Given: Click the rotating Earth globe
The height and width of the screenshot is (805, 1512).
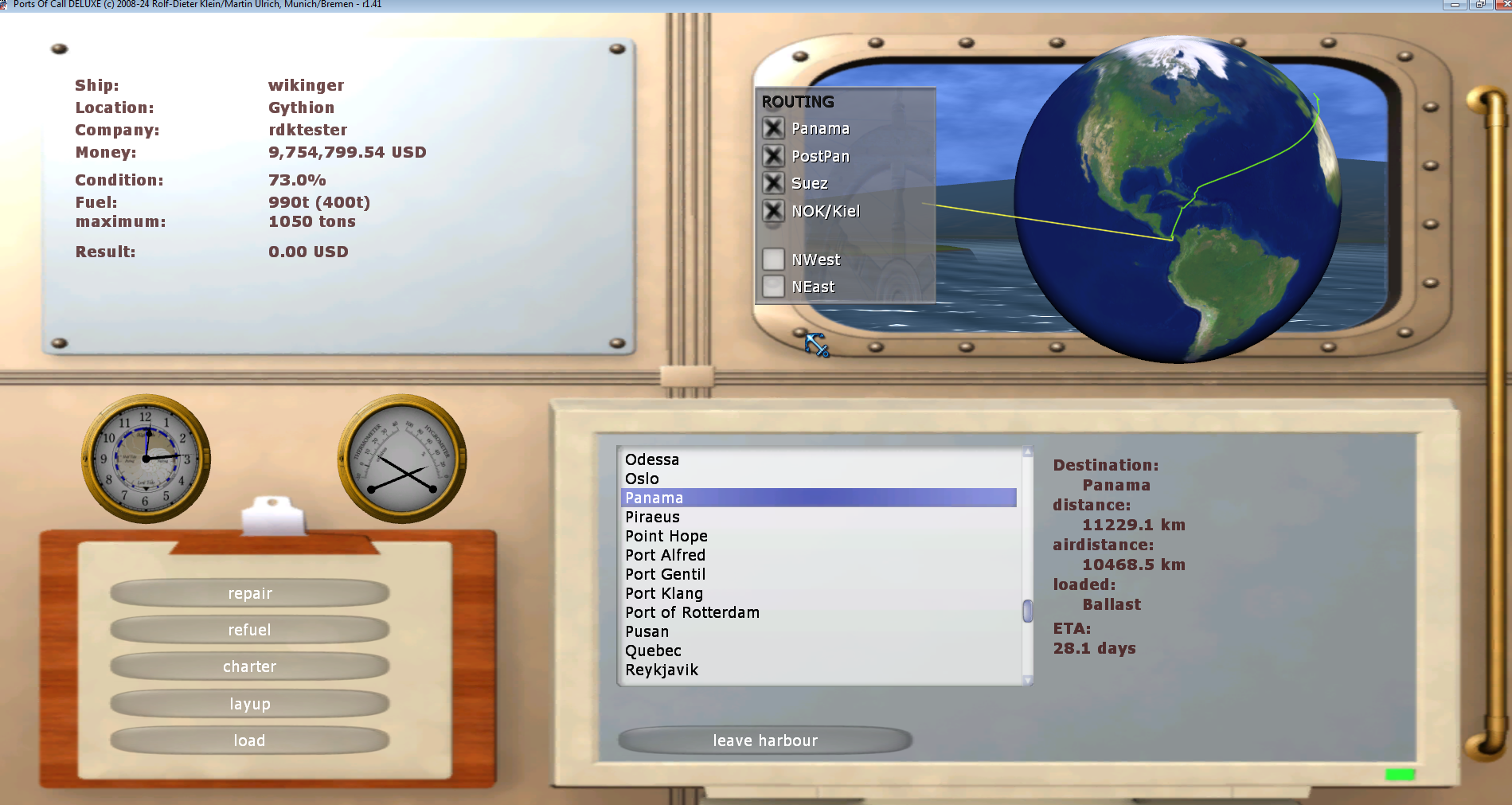Looking at the screenshot, I should coord(1177,200).
